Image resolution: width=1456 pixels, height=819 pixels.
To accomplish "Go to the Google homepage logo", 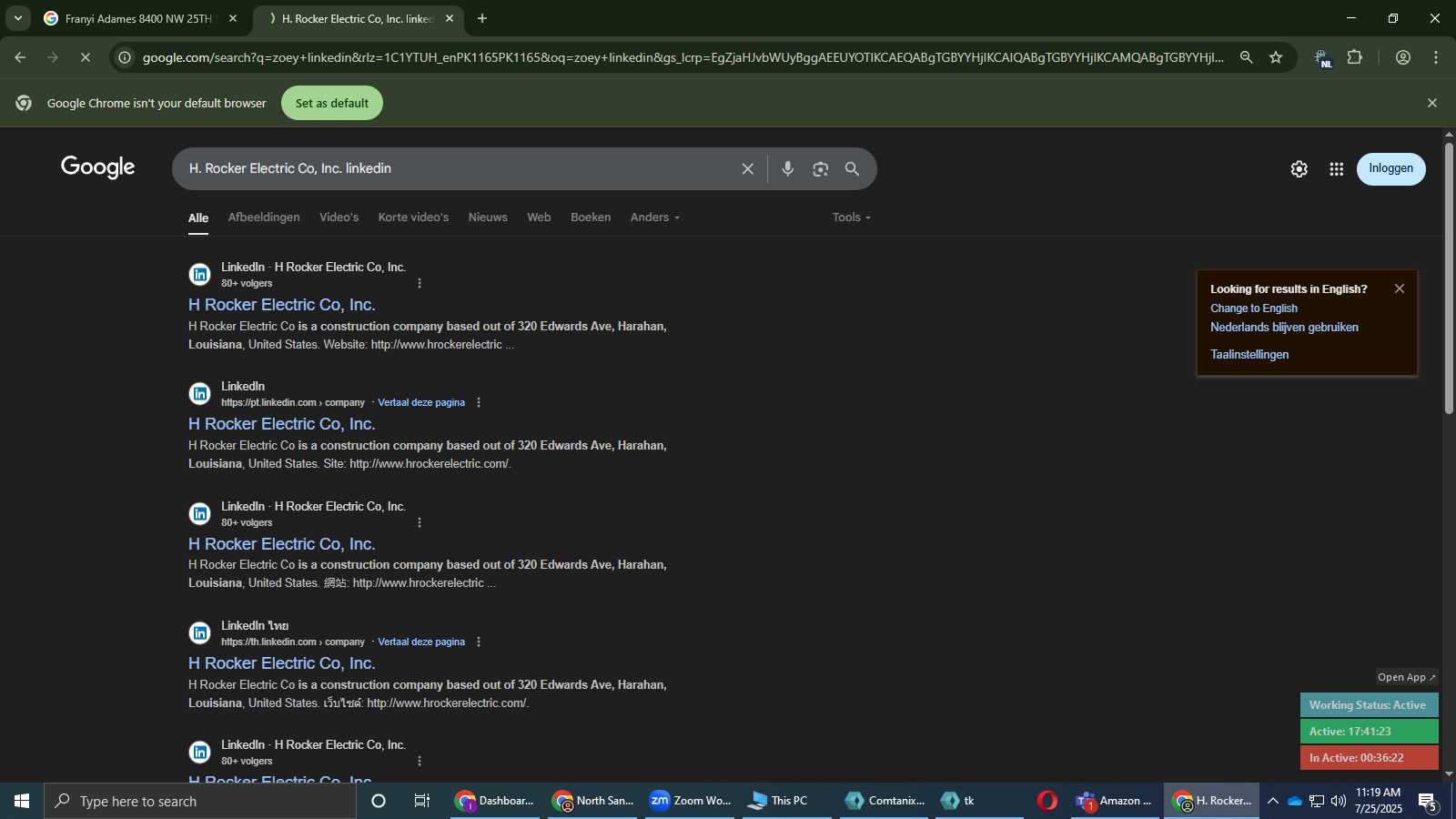I will pos(98,167).
